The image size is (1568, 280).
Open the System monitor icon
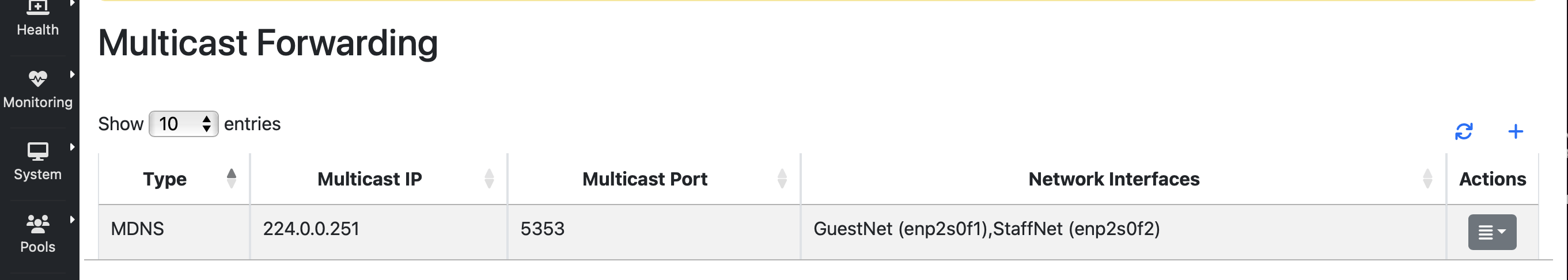coord(38,151)
